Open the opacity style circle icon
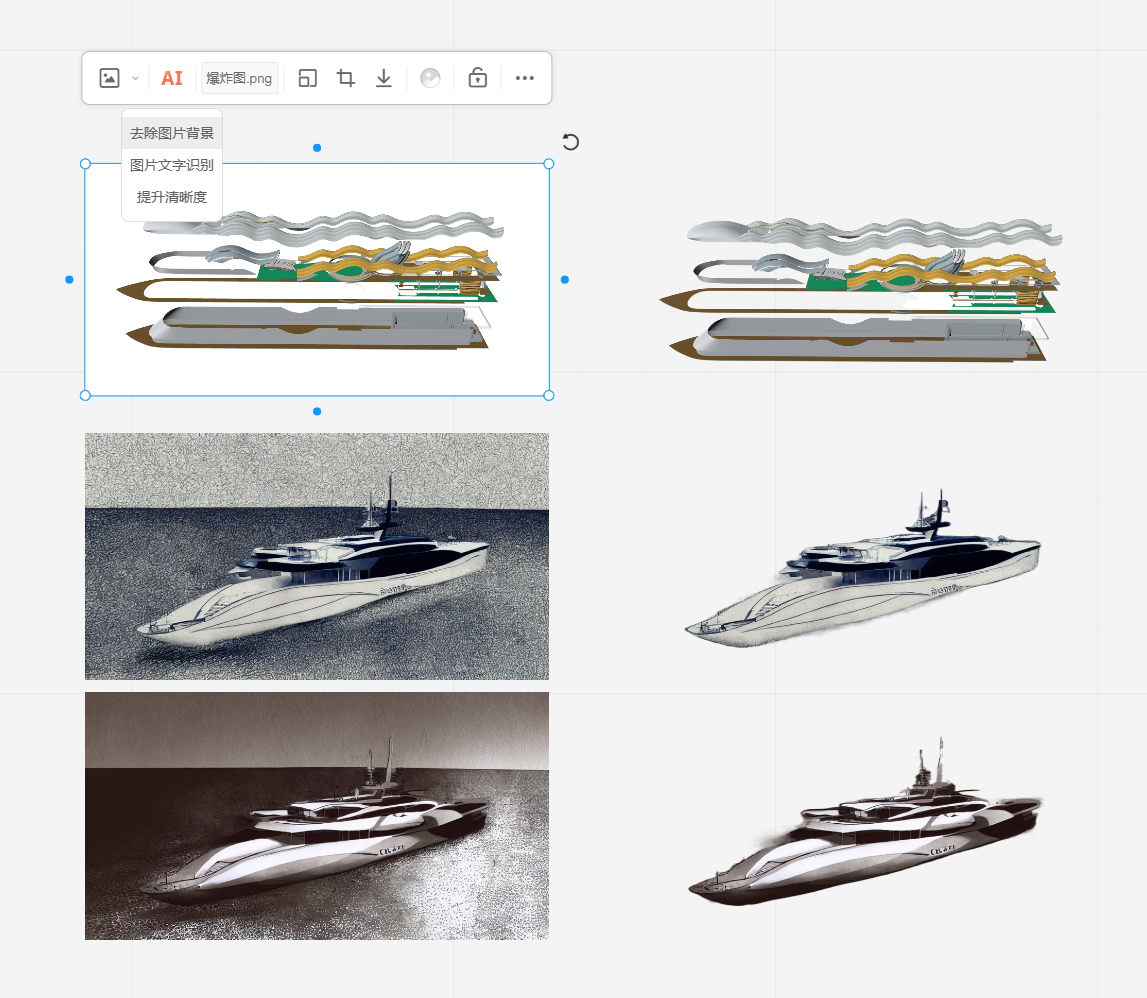 tap(430, 78)
